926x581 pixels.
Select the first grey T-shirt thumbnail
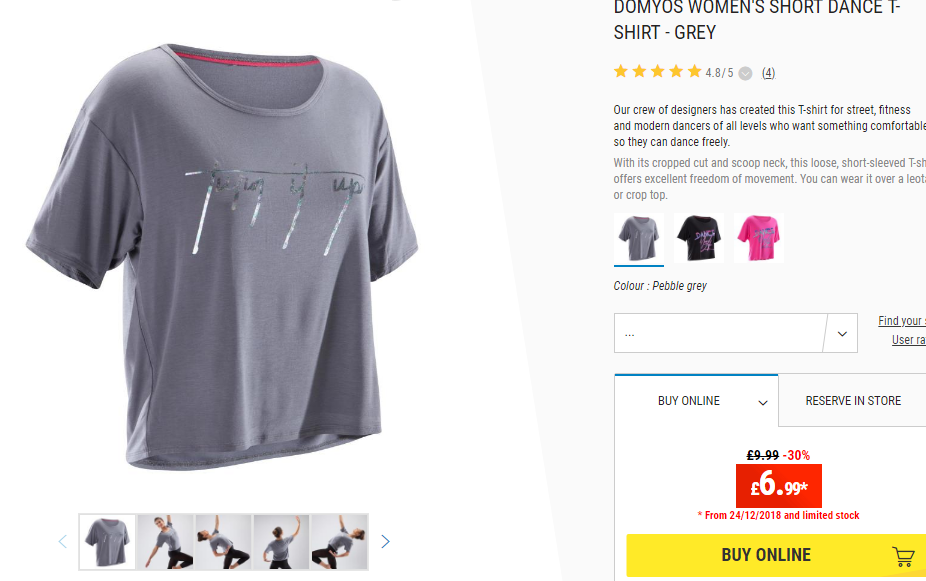tap(107, 542)
